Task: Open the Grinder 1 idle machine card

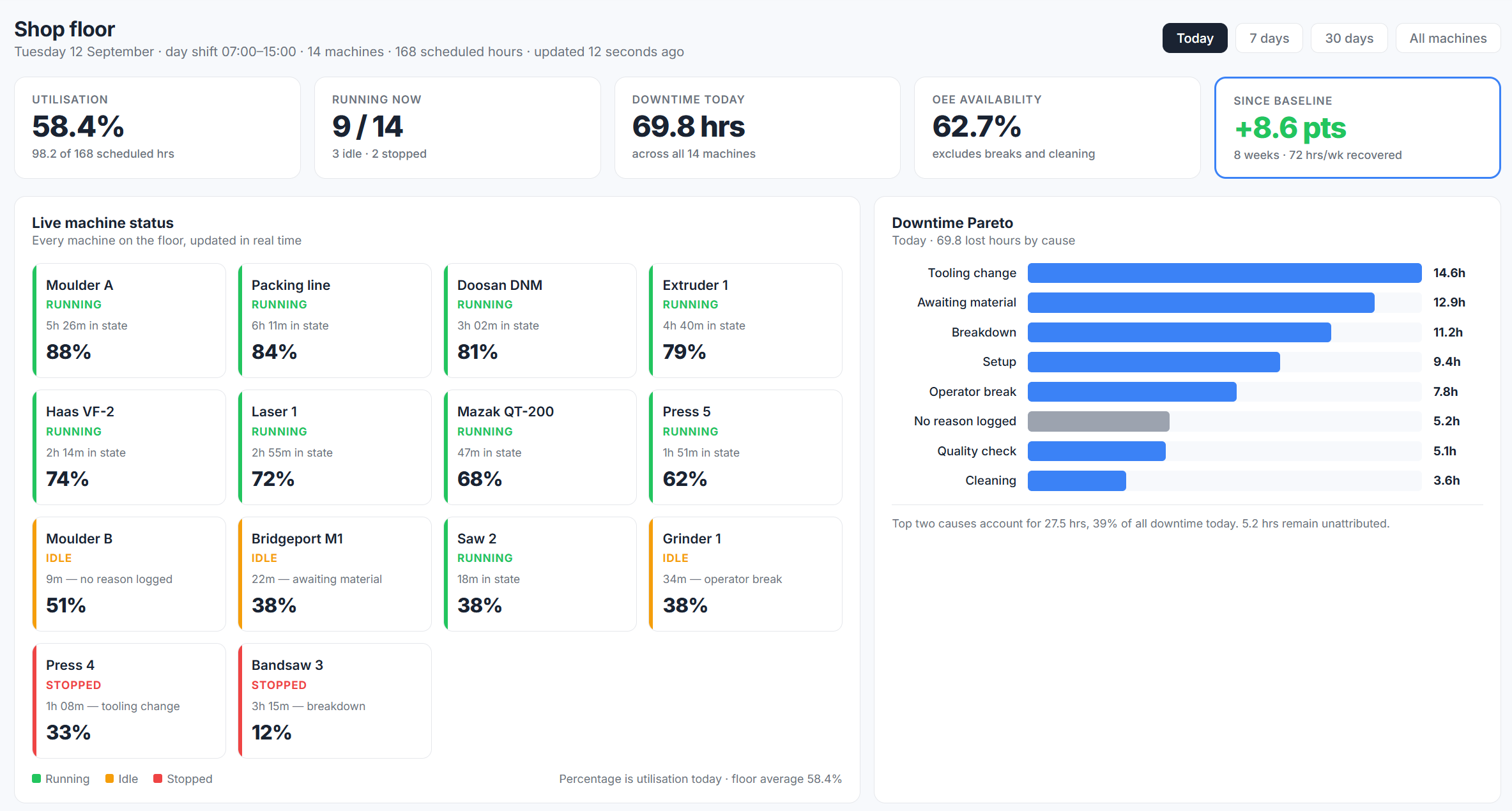Action: (x=745, y=574)
